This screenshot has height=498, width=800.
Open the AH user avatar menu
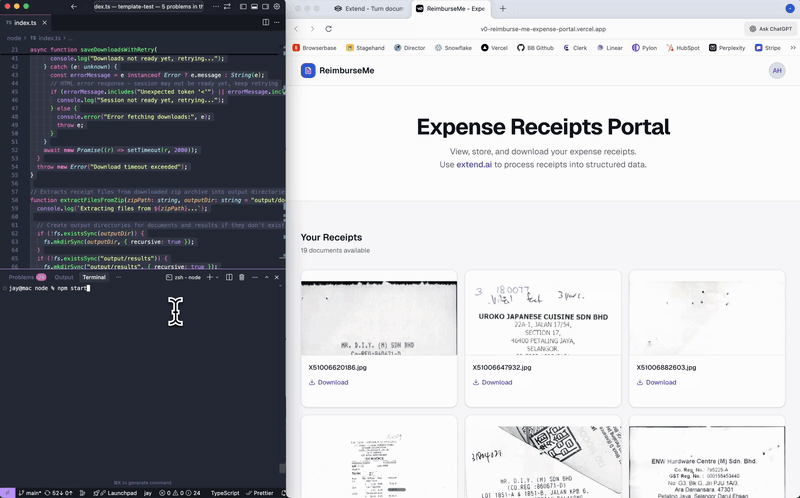coord(777,70)
